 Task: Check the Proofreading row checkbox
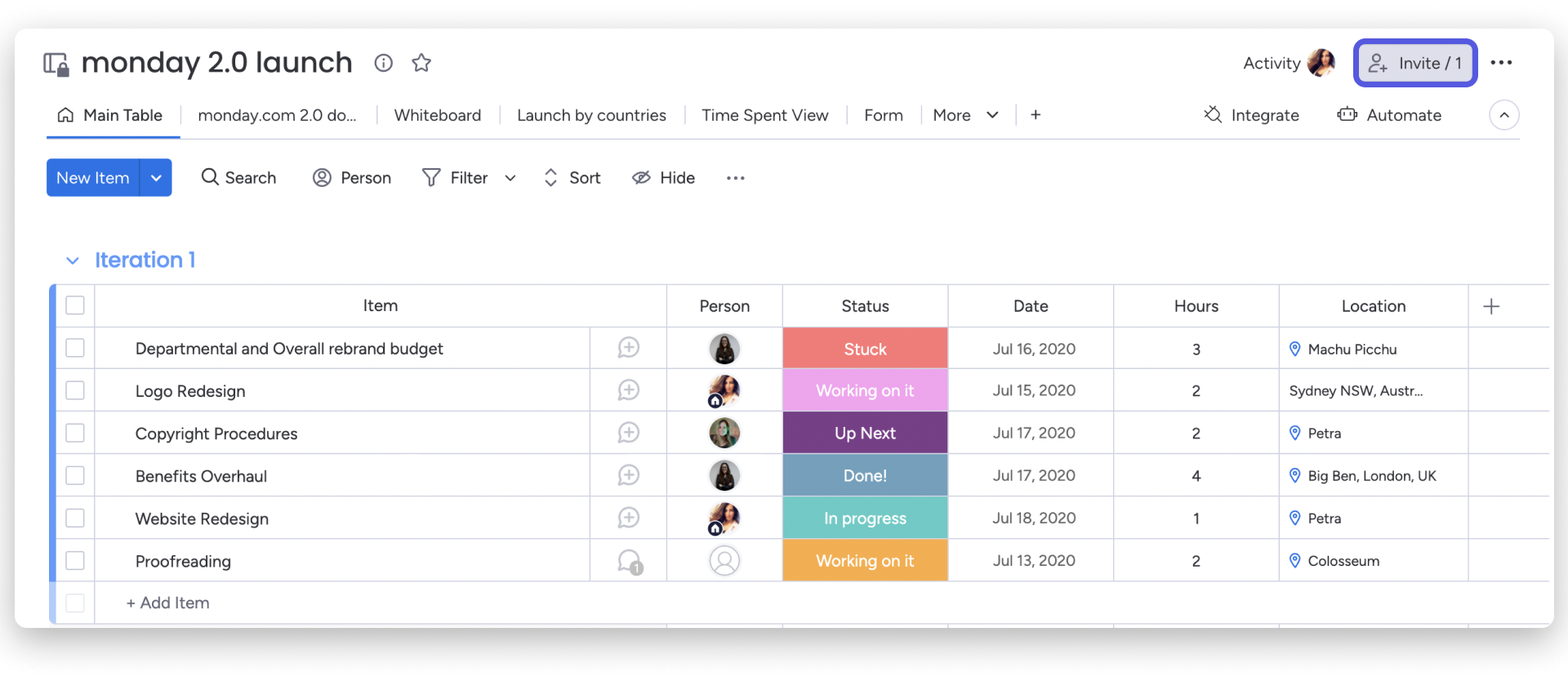(x=75, y=560)
